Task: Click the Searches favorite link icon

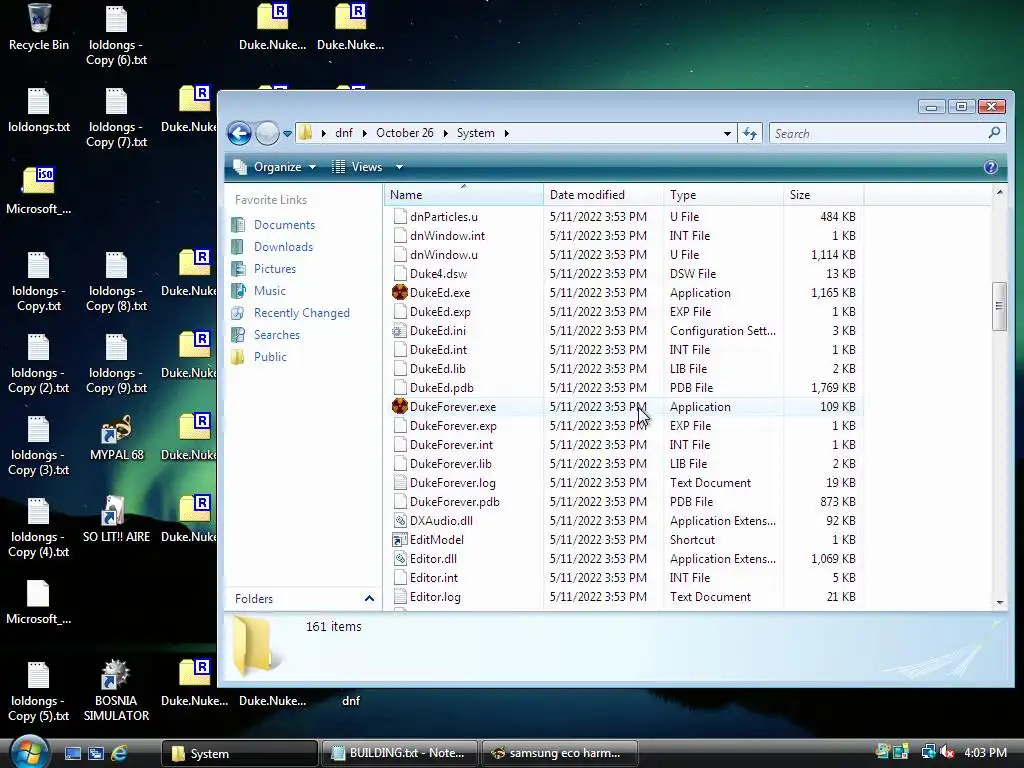Action: point(238,335)
